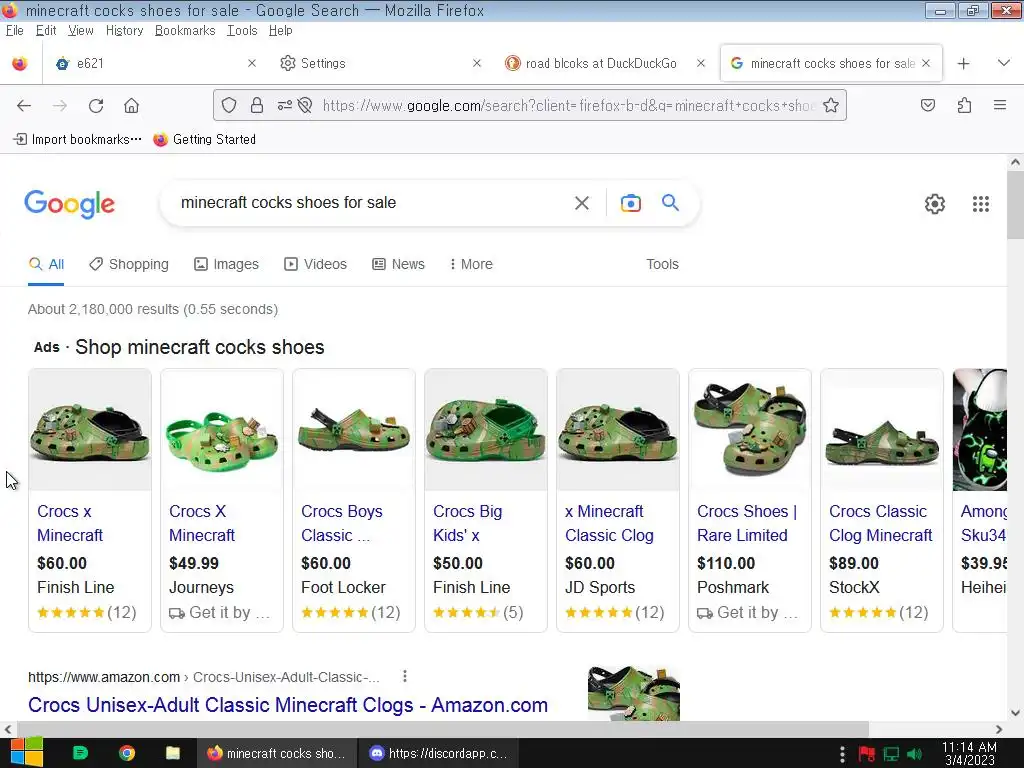
Task: Open a new tab with plus
Action: point(963,63)
